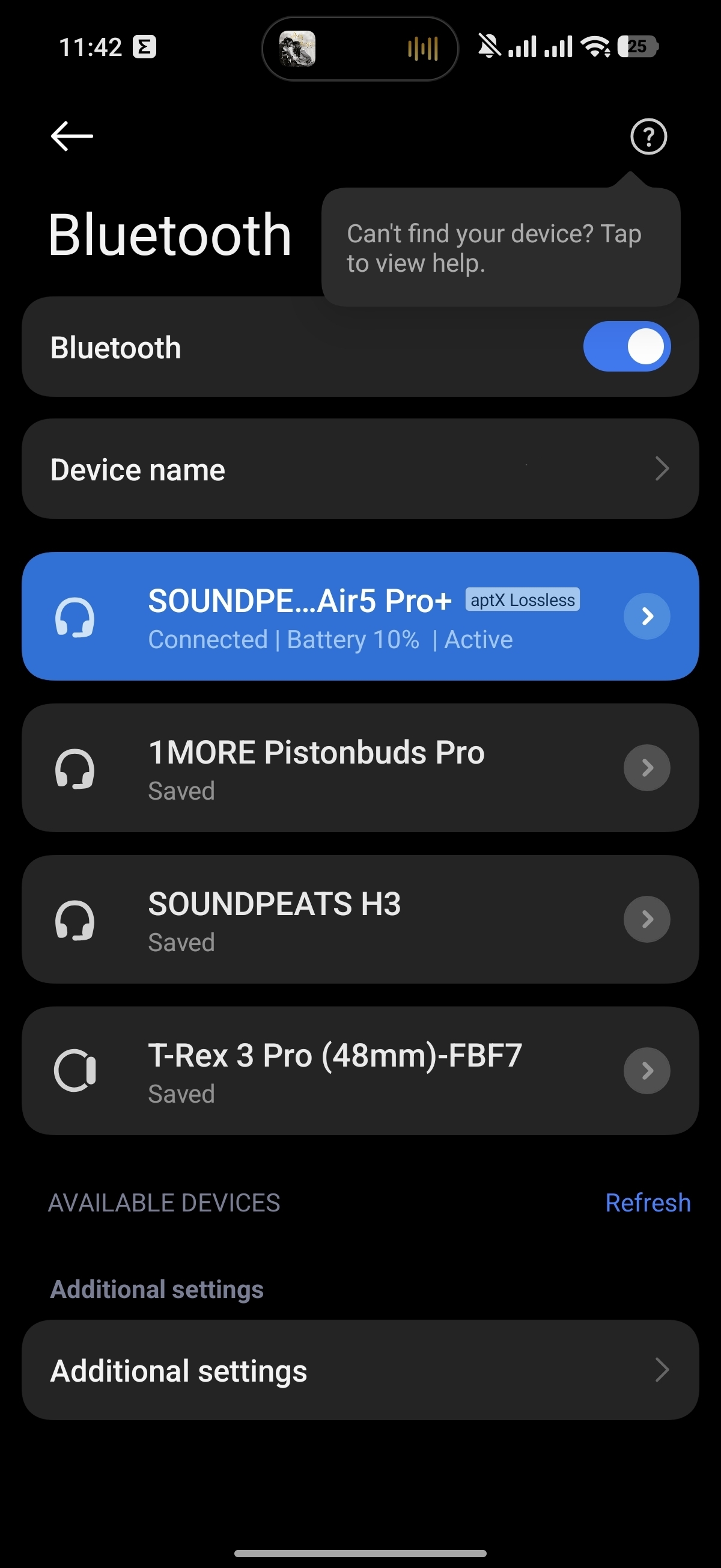Tap the audio waveform icon in status pill

[423, 48]
